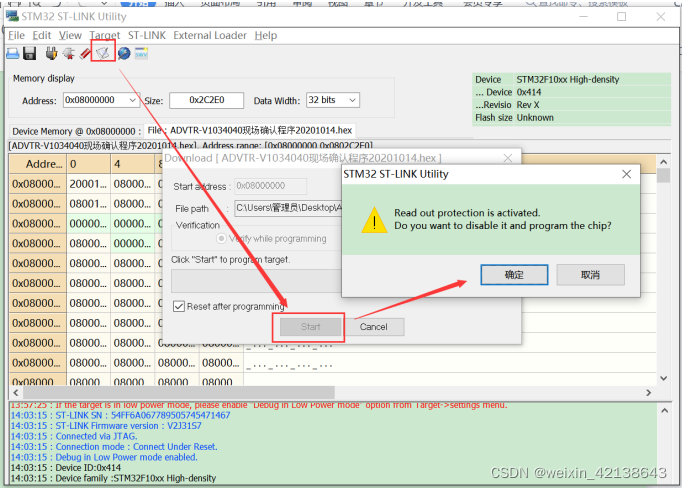
Task: Click the Connected via JTAG log line
Action: tap(74, 436)
